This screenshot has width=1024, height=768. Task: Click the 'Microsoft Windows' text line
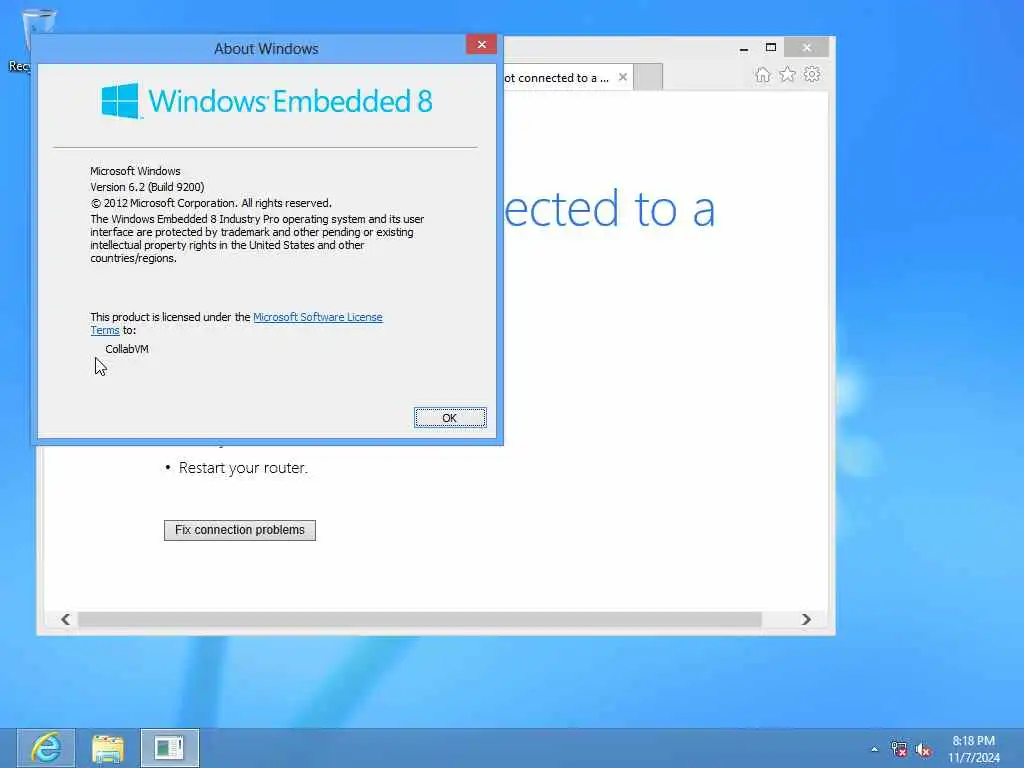click(x=135, y=171)
